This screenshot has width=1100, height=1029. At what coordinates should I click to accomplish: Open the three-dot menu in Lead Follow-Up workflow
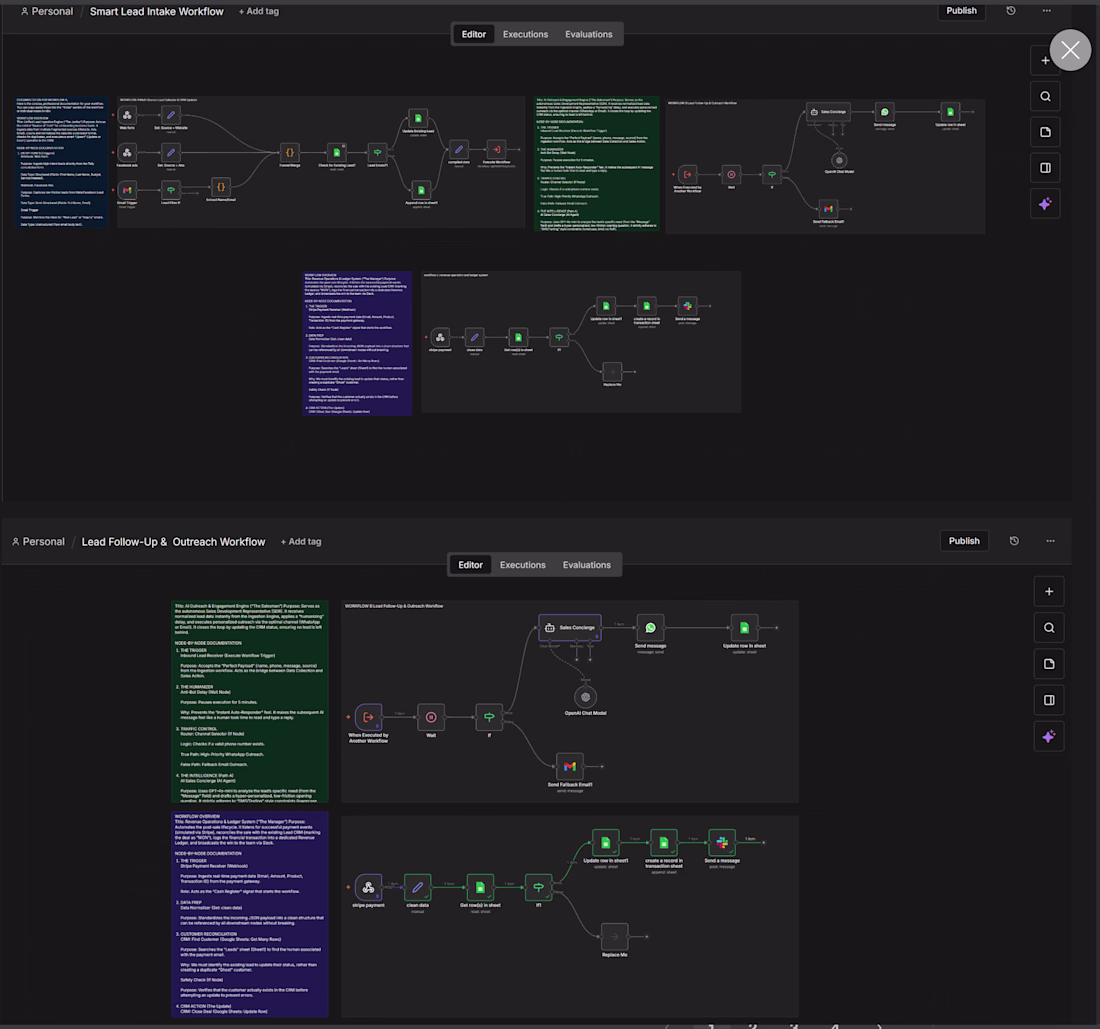click(1050, 541)
